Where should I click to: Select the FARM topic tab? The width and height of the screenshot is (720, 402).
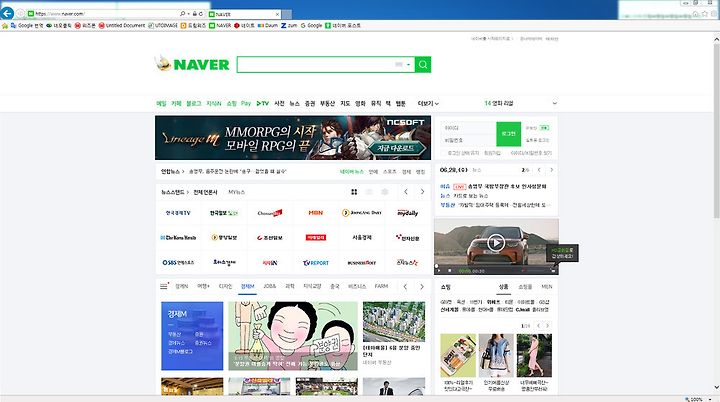click(x=381, y=286)
